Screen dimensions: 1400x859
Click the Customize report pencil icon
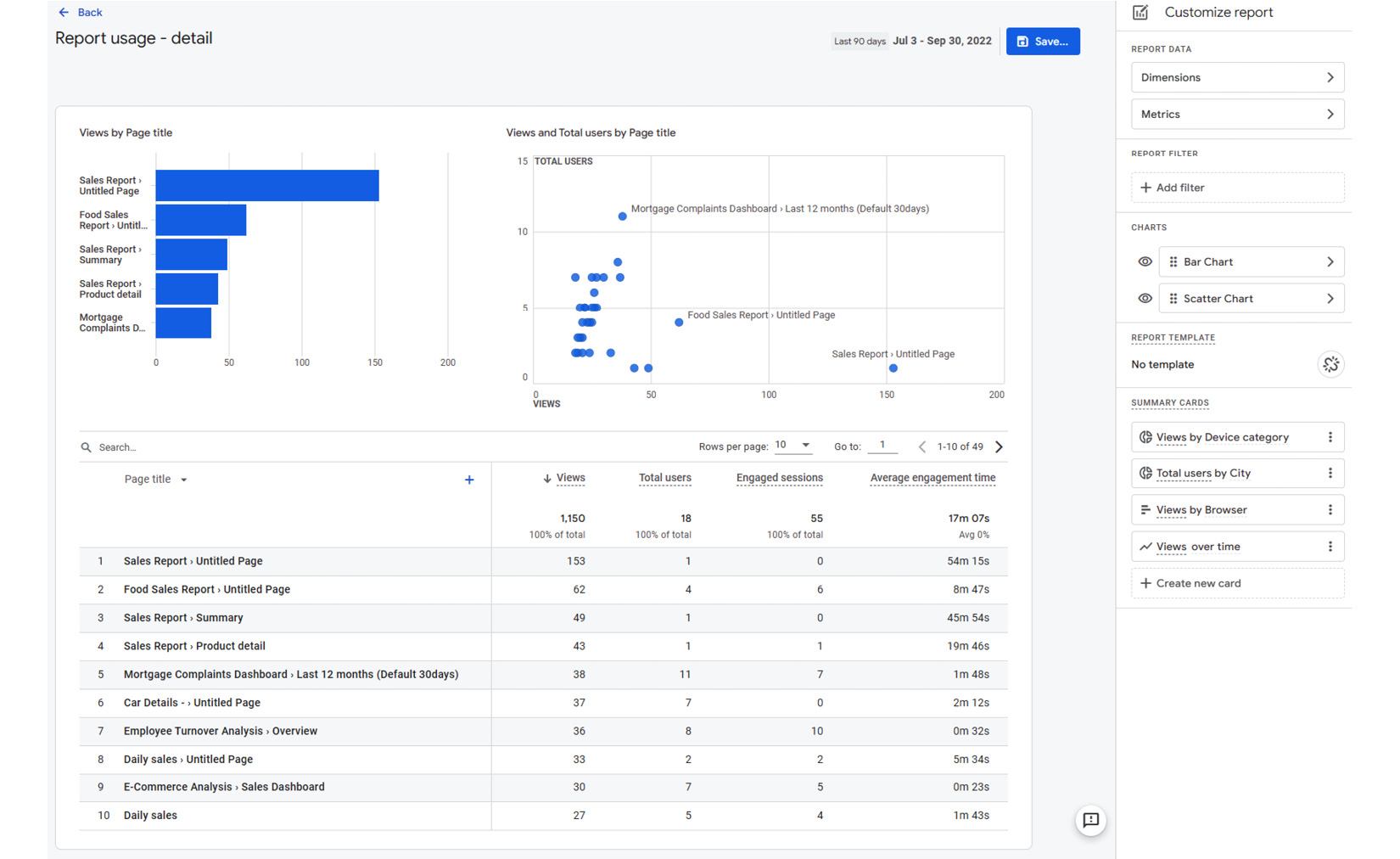tap(1140, 13)
